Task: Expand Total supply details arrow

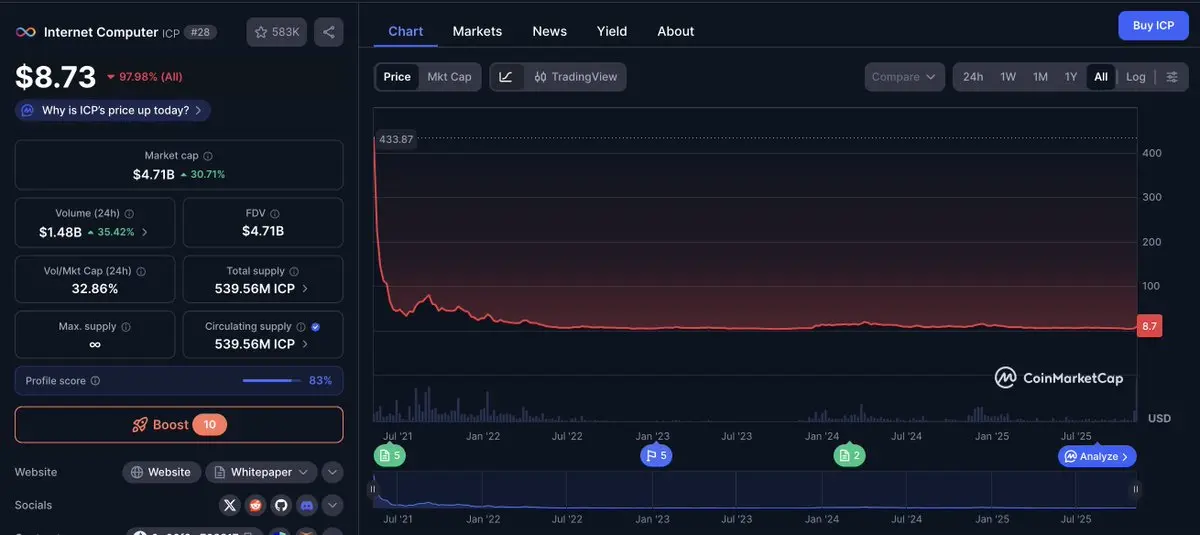Action: click(x=305, y=288)
